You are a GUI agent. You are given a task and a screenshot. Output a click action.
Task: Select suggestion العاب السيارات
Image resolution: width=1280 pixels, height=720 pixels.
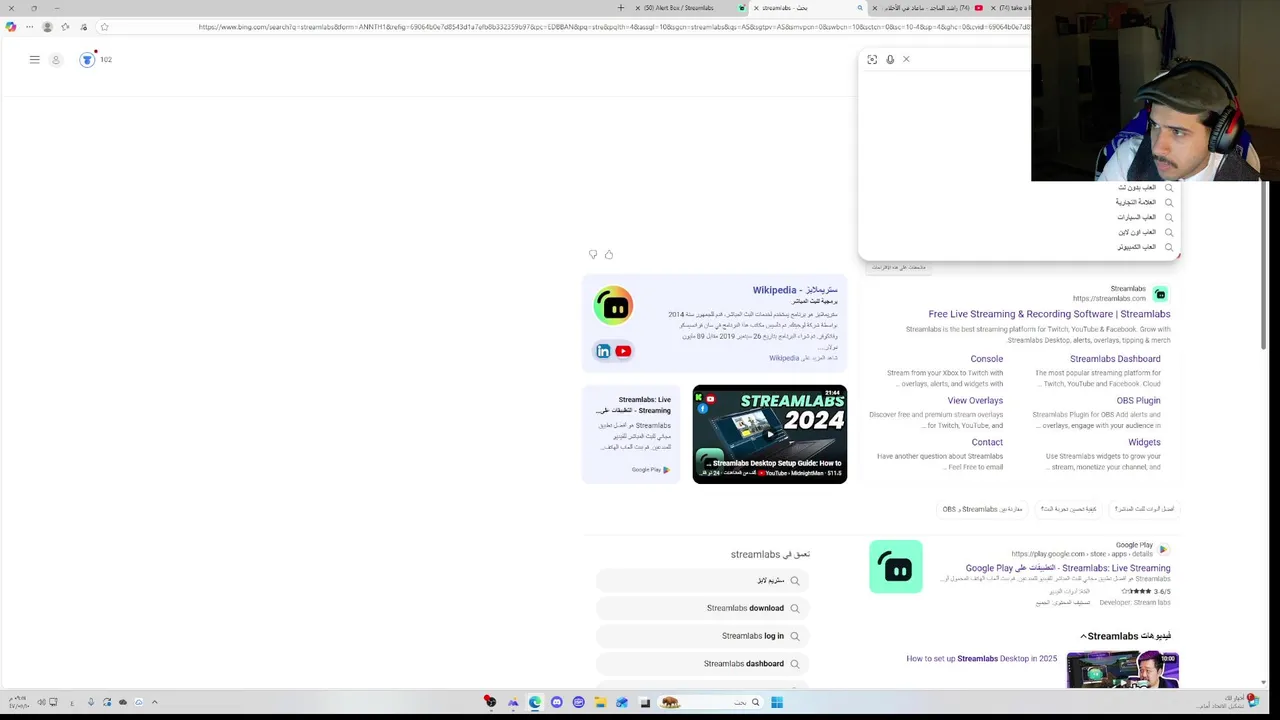point(1137,217)
